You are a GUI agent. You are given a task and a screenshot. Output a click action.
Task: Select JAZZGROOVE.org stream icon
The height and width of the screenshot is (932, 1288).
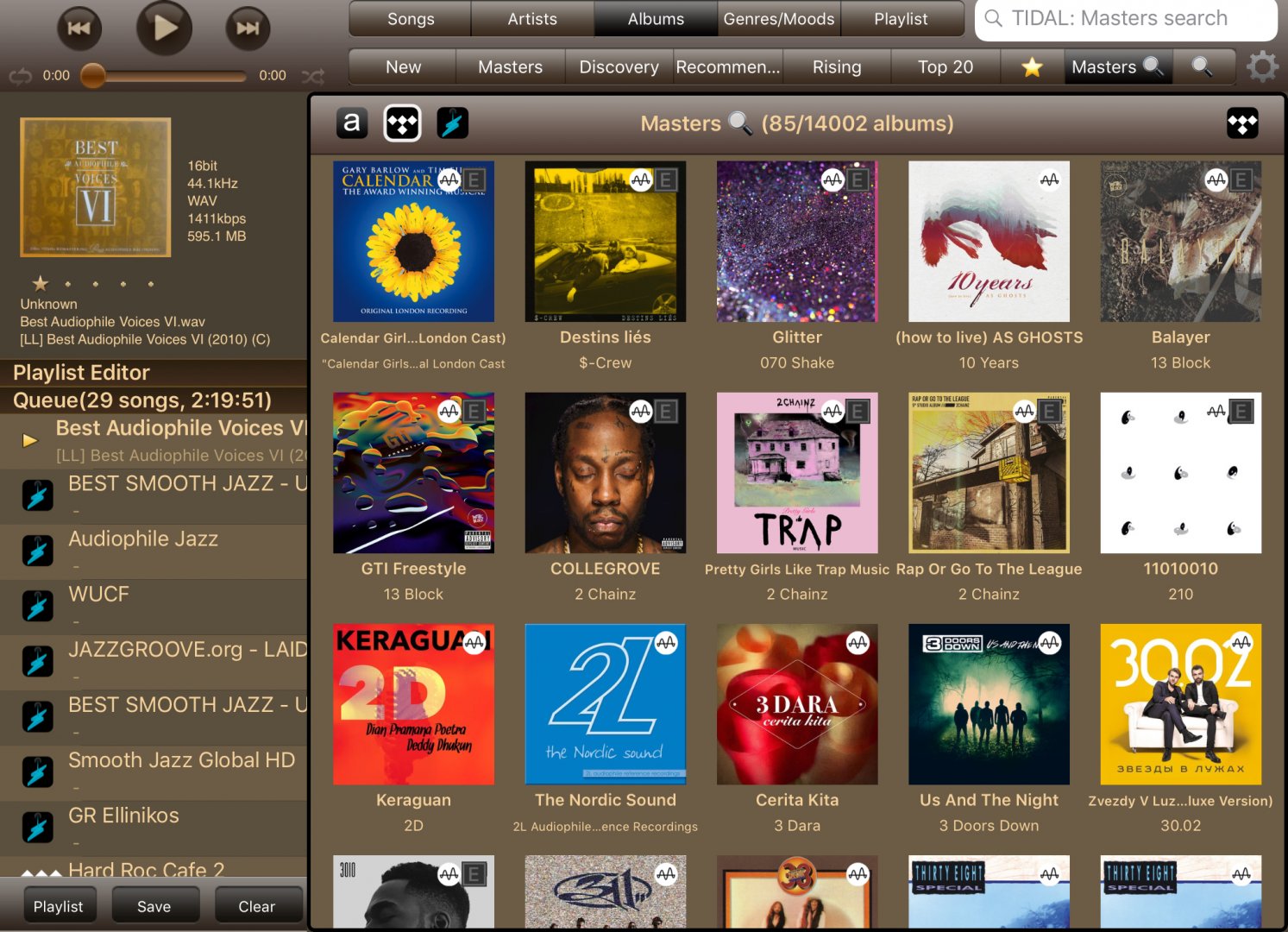pos(37,661)
